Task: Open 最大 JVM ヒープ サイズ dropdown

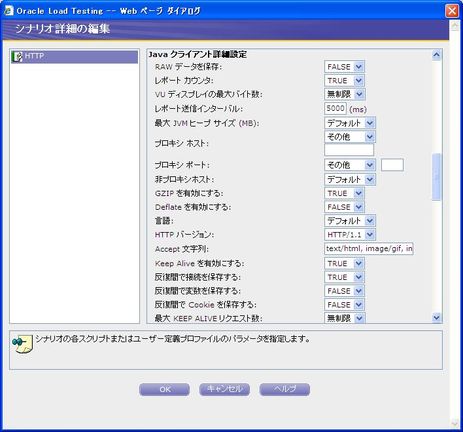Action: 350,123
